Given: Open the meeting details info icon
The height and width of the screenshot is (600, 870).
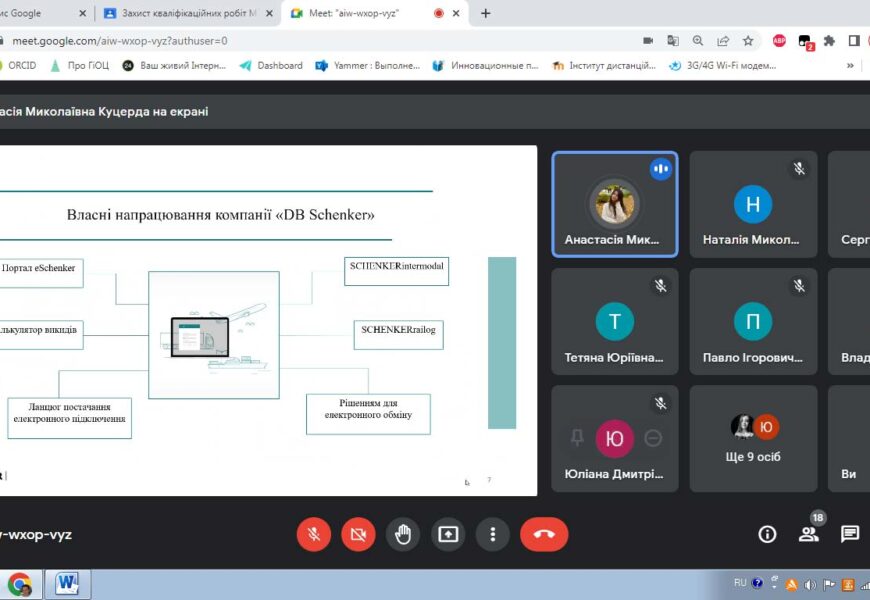Looking at the screenshot, I should tap(767, 534).
